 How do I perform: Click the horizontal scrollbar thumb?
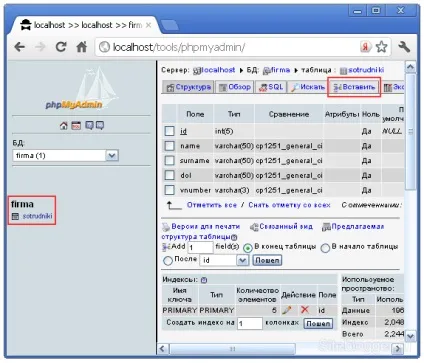(232, 349)
